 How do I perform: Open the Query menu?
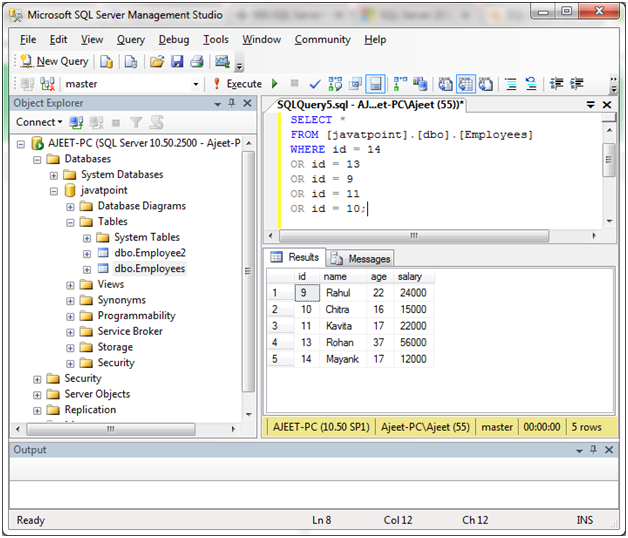click(131, 40)
